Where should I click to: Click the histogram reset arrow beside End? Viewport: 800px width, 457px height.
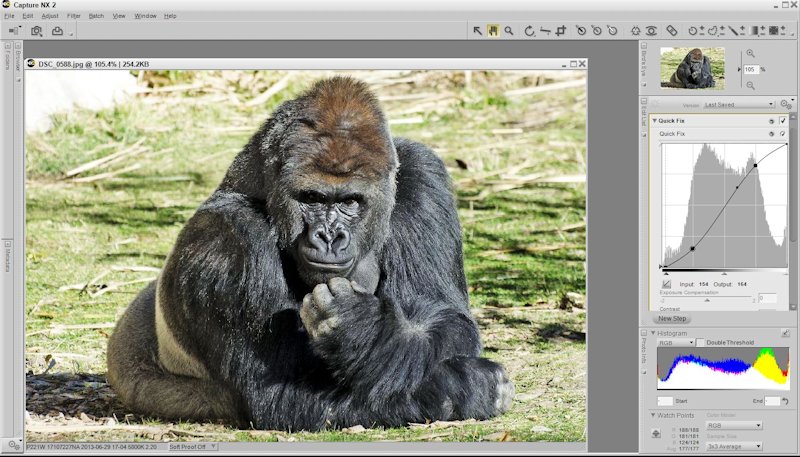[x=786, y=401]
